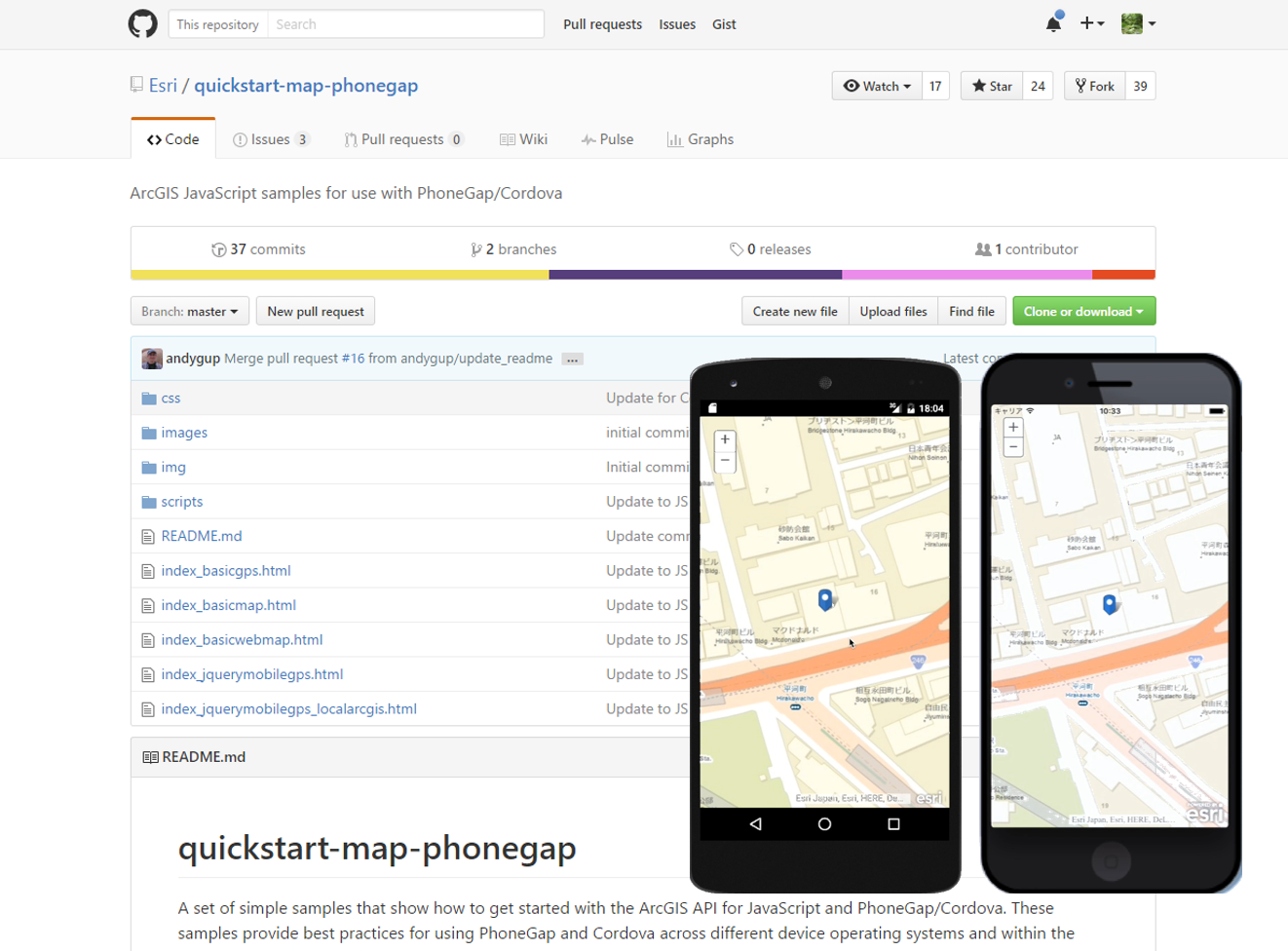Expand the commit message ellipsis
Image resolution: width=1288 pixels, height=951 pixels.
573,360
